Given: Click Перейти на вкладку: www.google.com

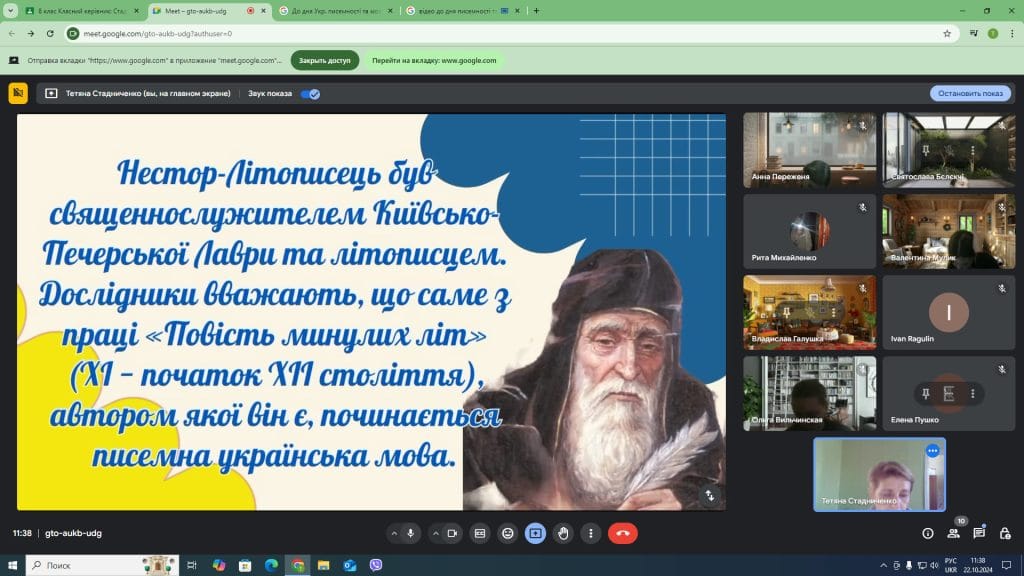Looking at the screenshot, I should [x=434, y=60].
